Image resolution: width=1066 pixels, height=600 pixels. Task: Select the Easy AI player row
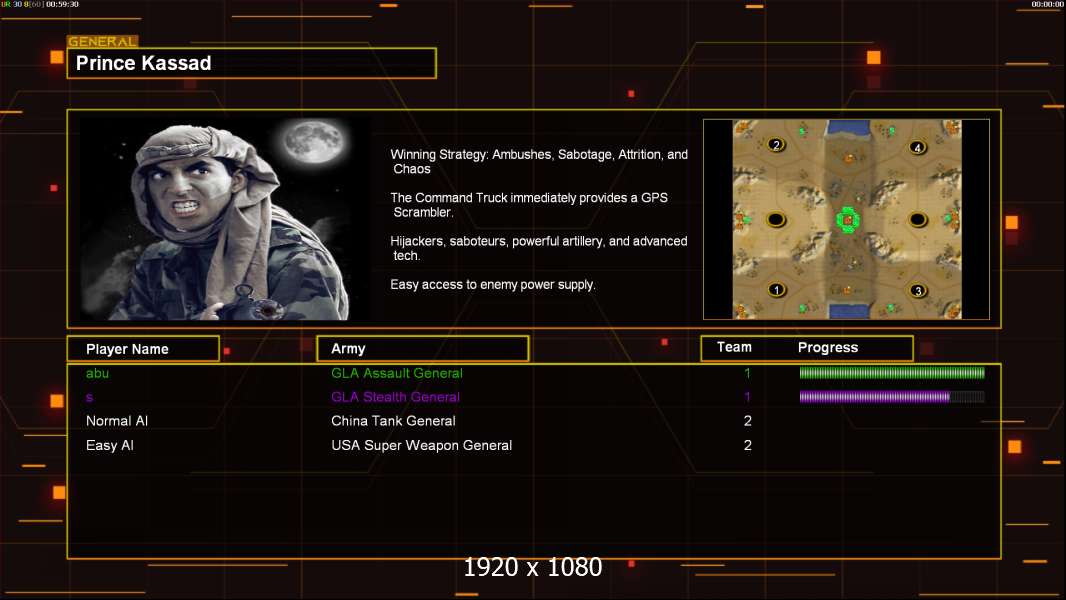tap(534, 446)
